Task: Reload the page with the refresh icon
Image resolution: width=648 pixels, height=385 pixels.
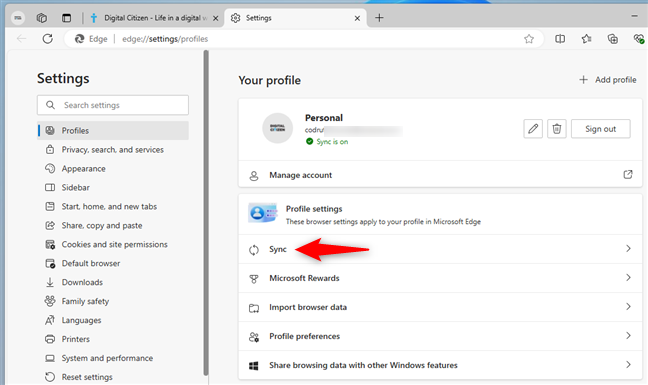Action: [48, 39]
